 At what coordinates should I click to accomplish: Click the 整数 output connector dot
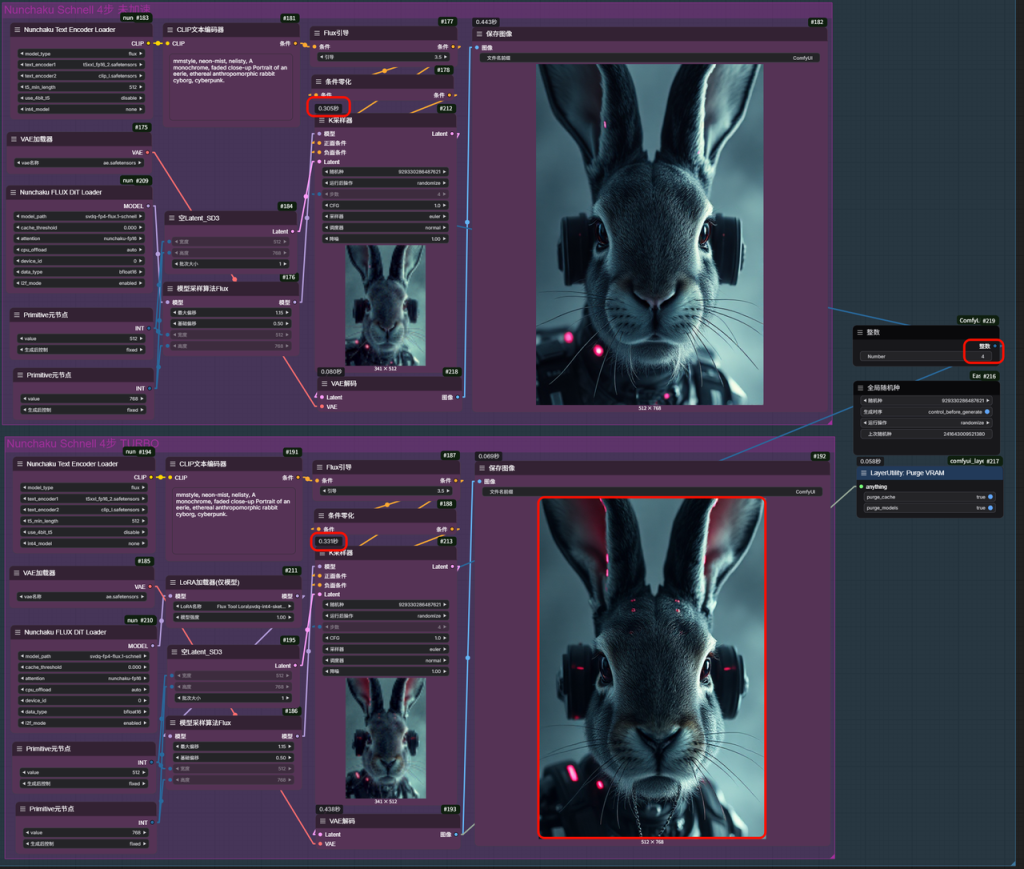point(996,346)
